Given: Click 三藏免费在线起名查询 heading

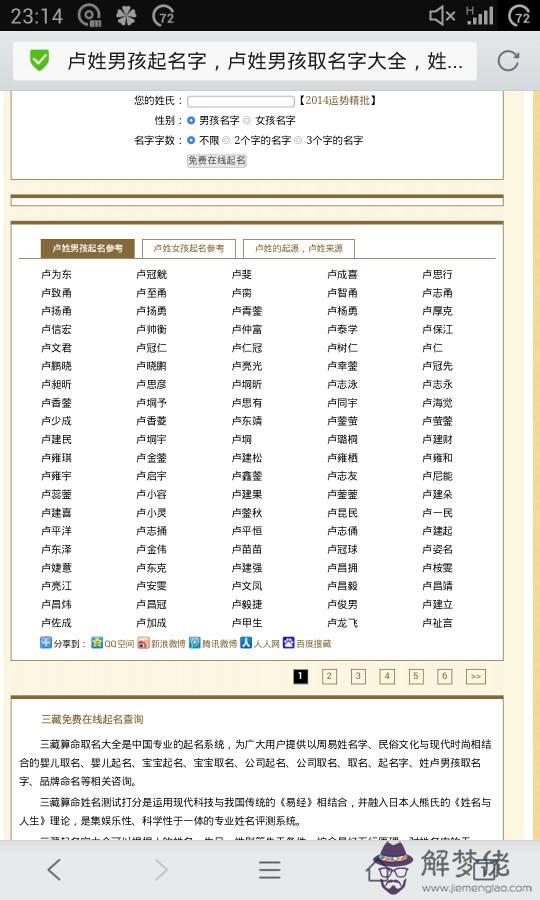Looking at the screenshot, I should tap(92, 719).
